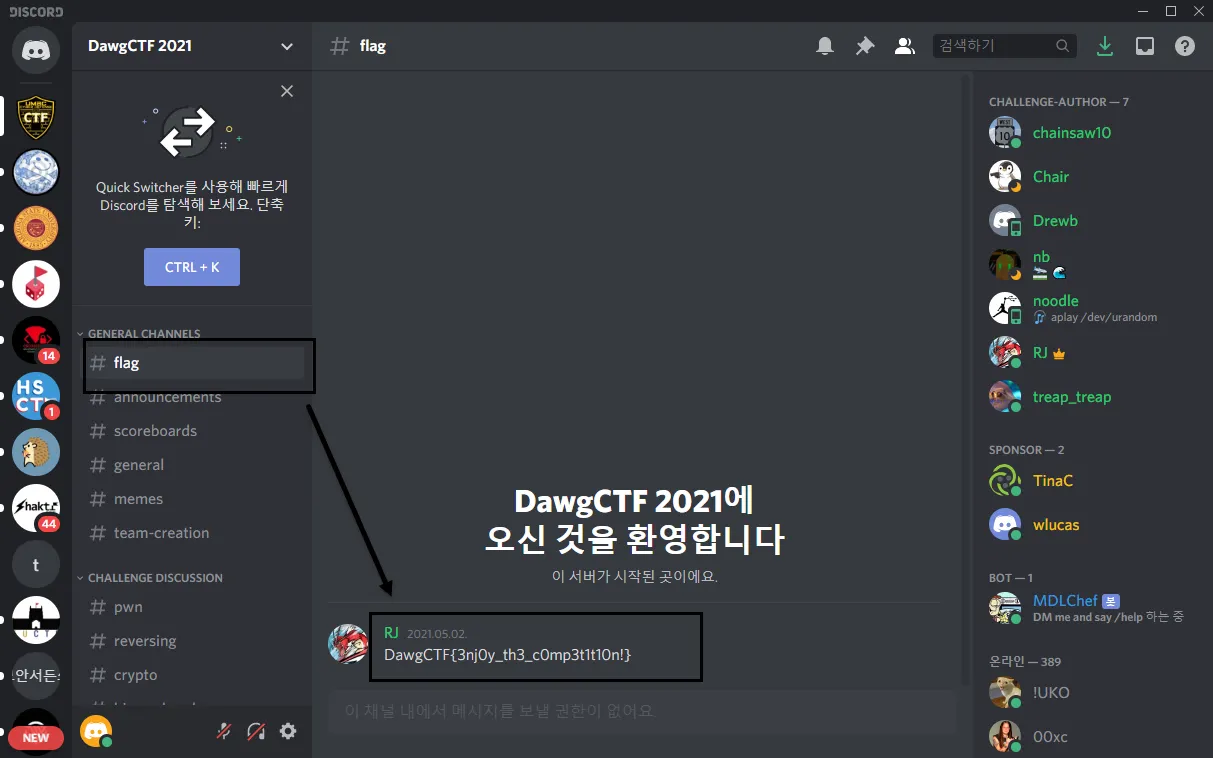This screenshot has width=1213, height=758.
Task: Open the hedgehog server icon
Action: coord(36,452)
